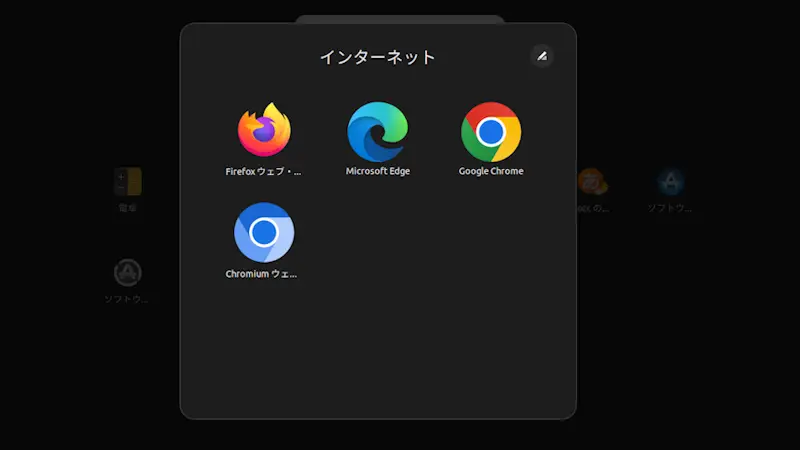This screenshot has width=800, height=450.
Task: Click the Microsoft Edge label text
Action: (x=378, y=171)
